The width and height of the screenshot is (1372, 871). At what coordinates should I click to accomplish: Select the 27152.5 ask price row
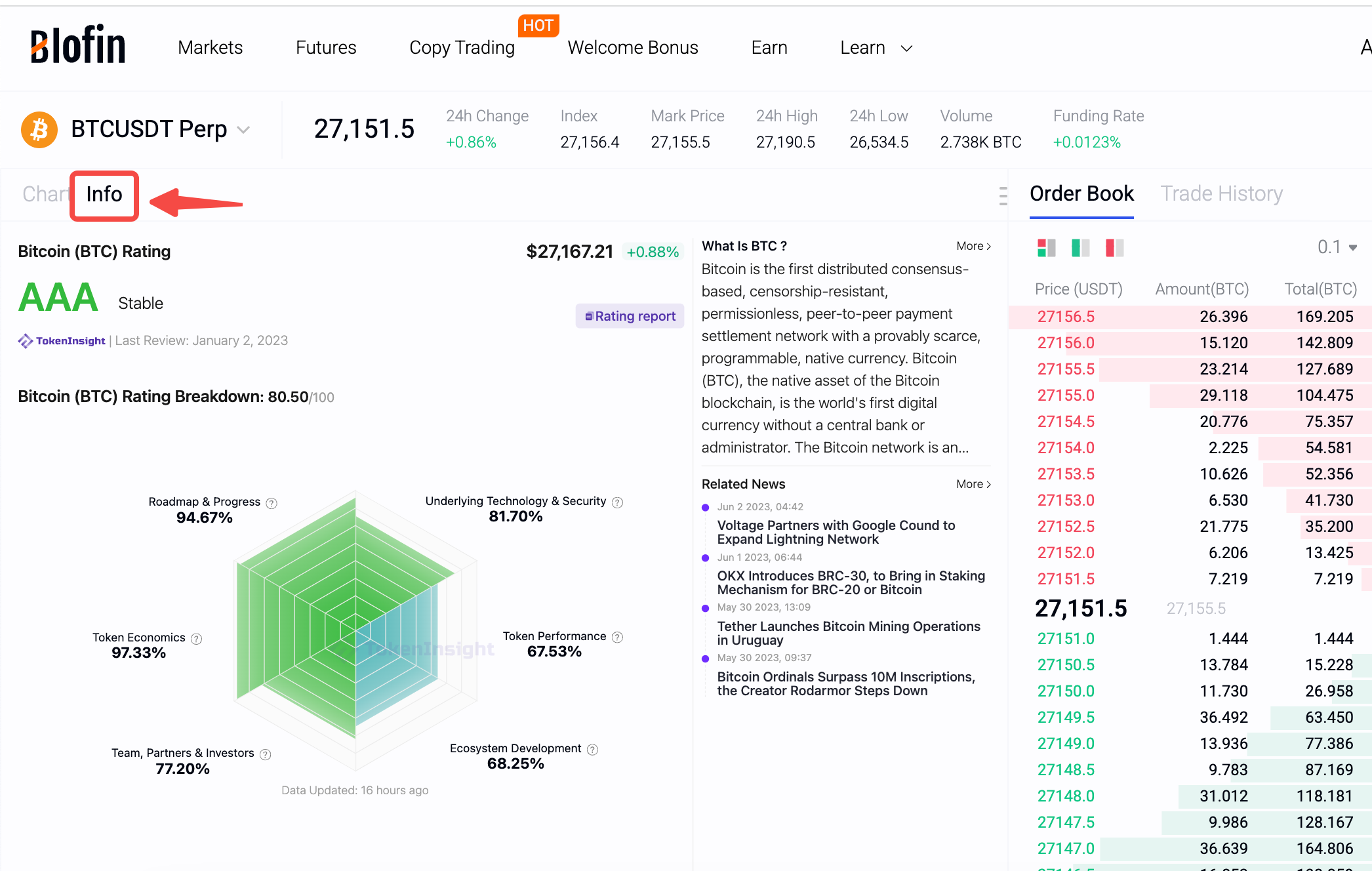point(1190,527)
